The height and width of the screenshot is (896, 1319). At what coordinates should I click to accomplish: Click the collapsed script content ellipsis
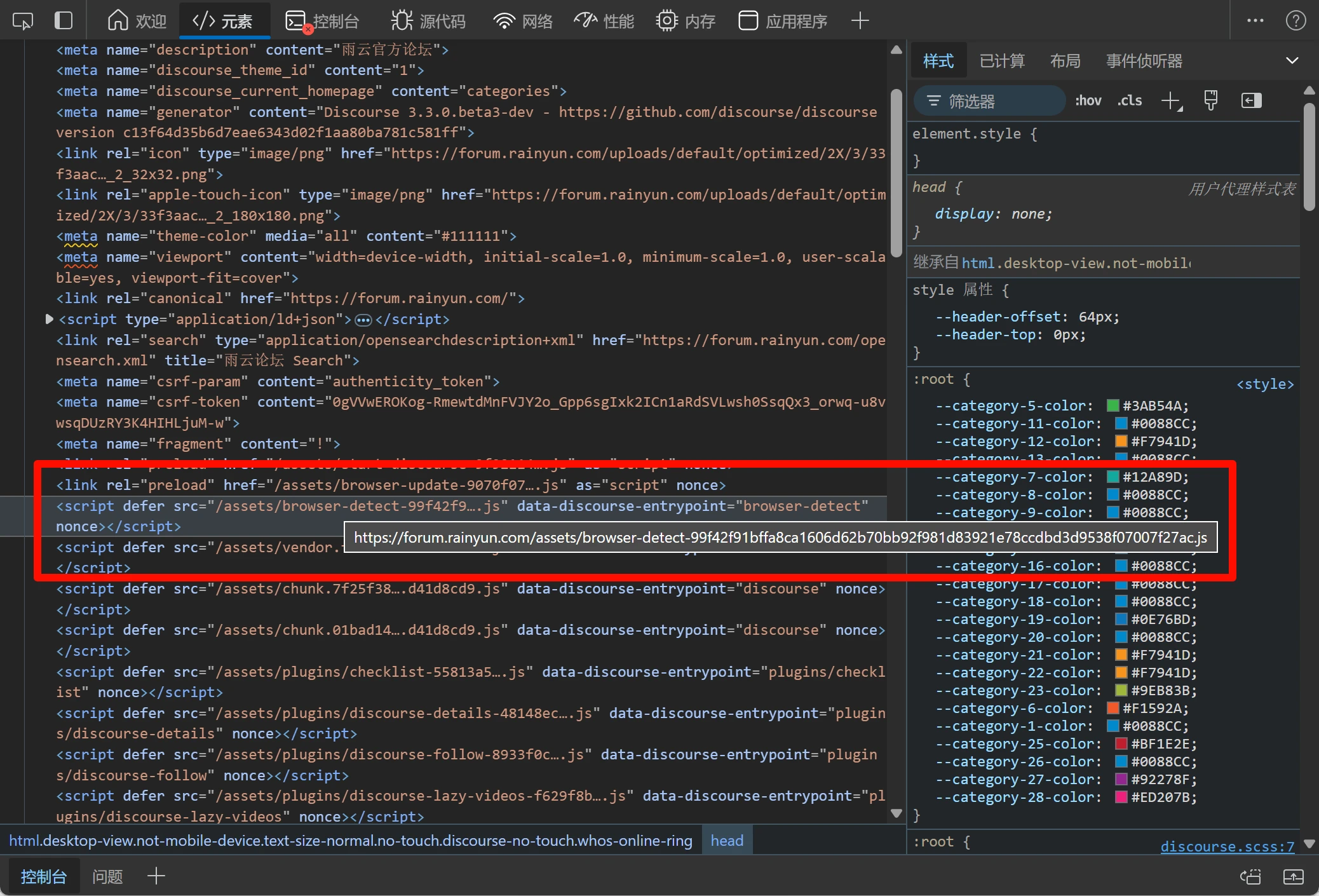pos(363,320)
